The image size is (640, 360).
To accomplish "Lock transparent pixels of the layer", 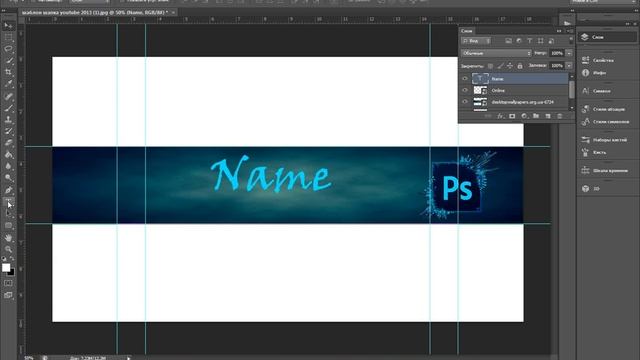I will pyautogui.click(x=490, y=66).
